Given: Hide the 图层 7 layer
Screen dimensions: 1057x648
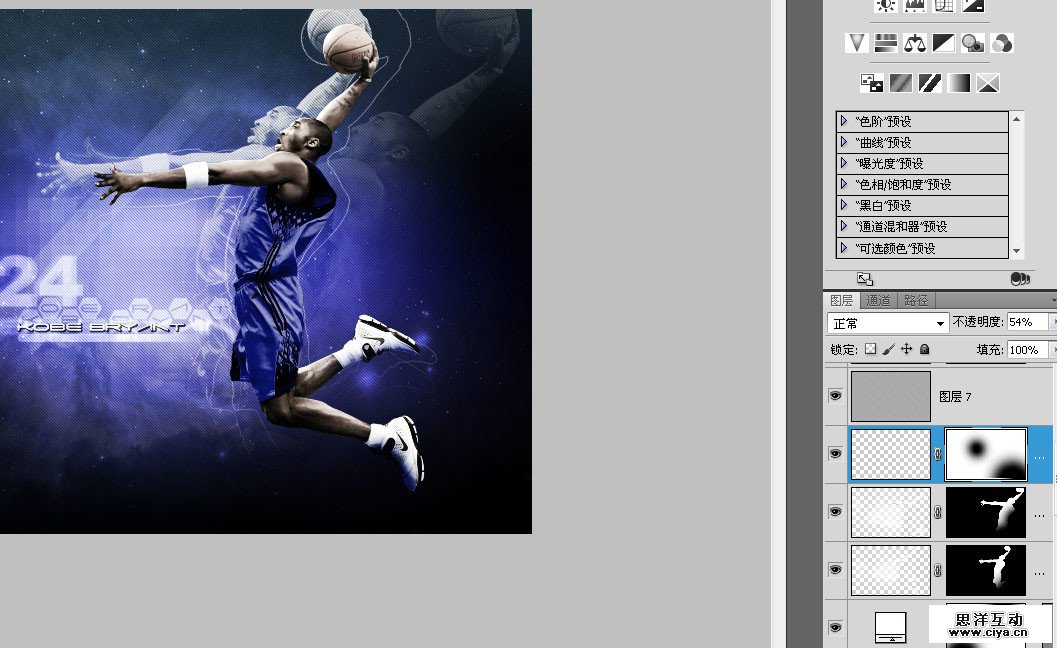Looking at the screenshot, I should pos(836,396).
